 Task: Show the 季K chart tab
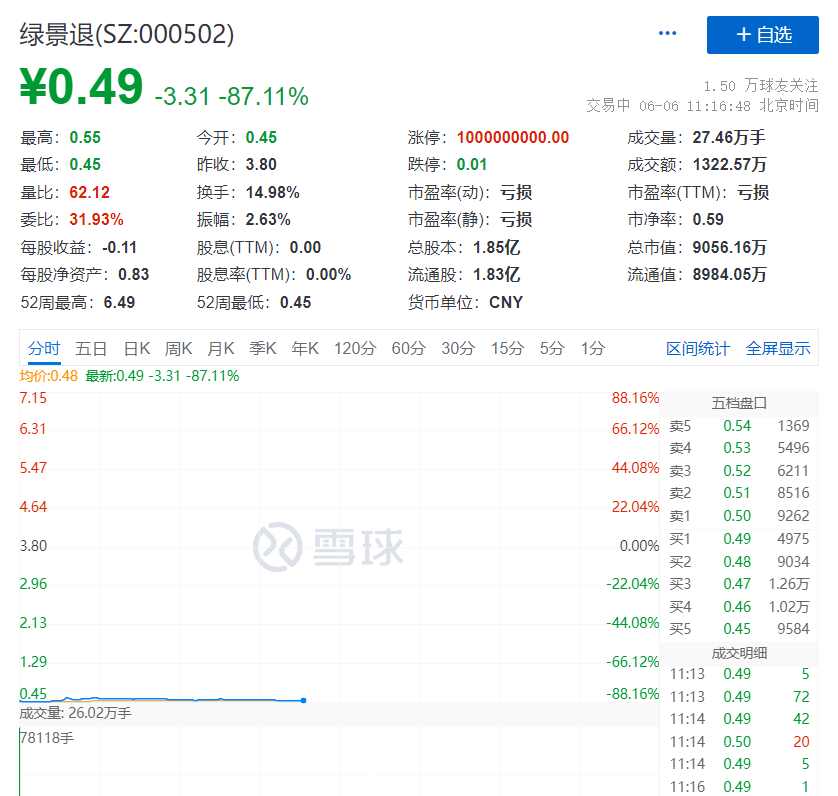coord(262,349)
